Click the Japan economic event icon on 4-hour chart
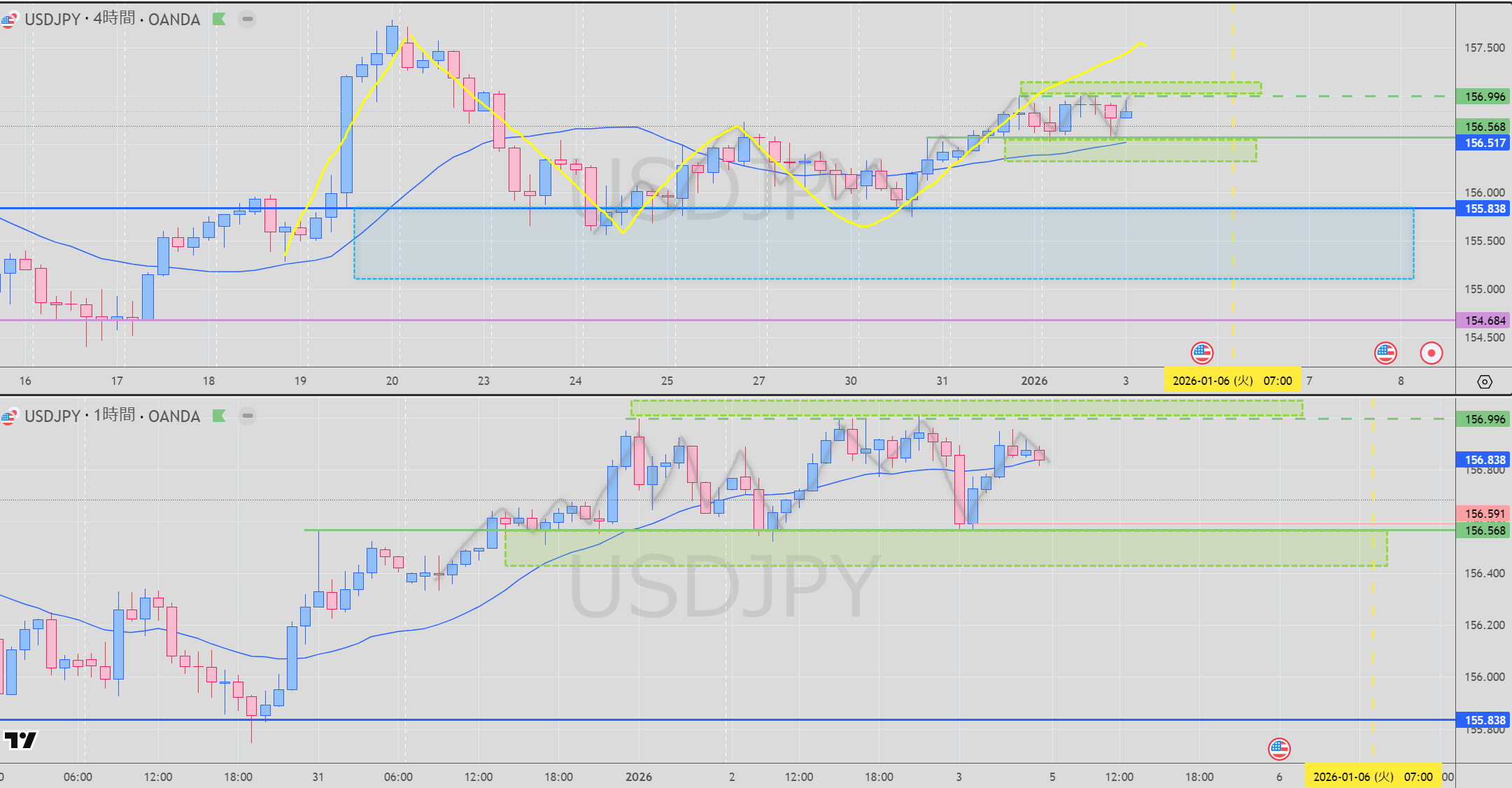Screen dimensions: 1512x788 coord(1431,353)
